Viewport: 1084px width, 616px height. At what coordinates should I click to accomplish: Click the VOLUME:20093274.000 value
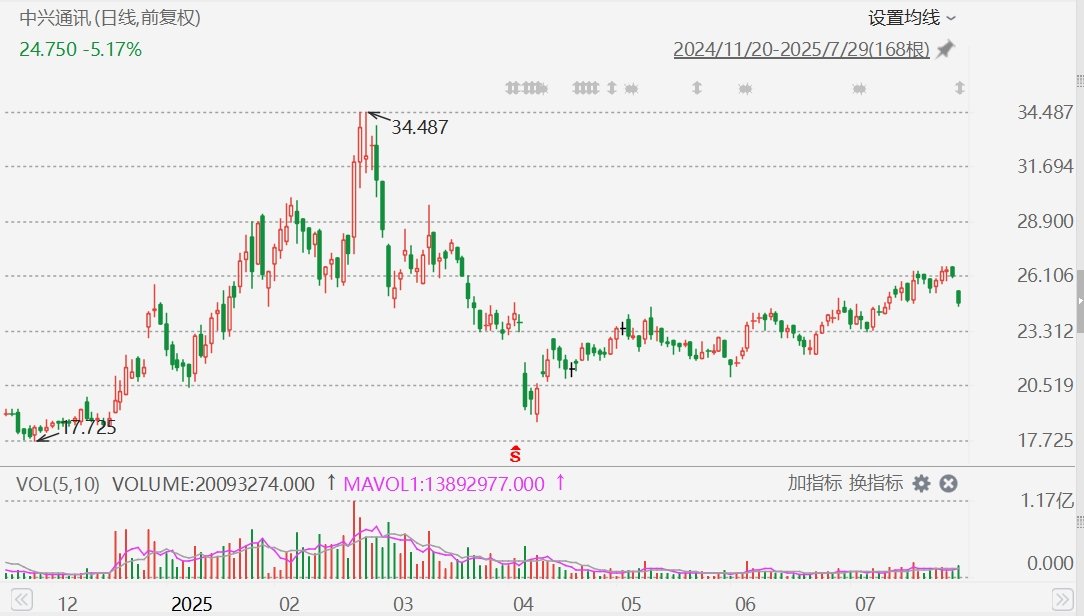[213, 484]
